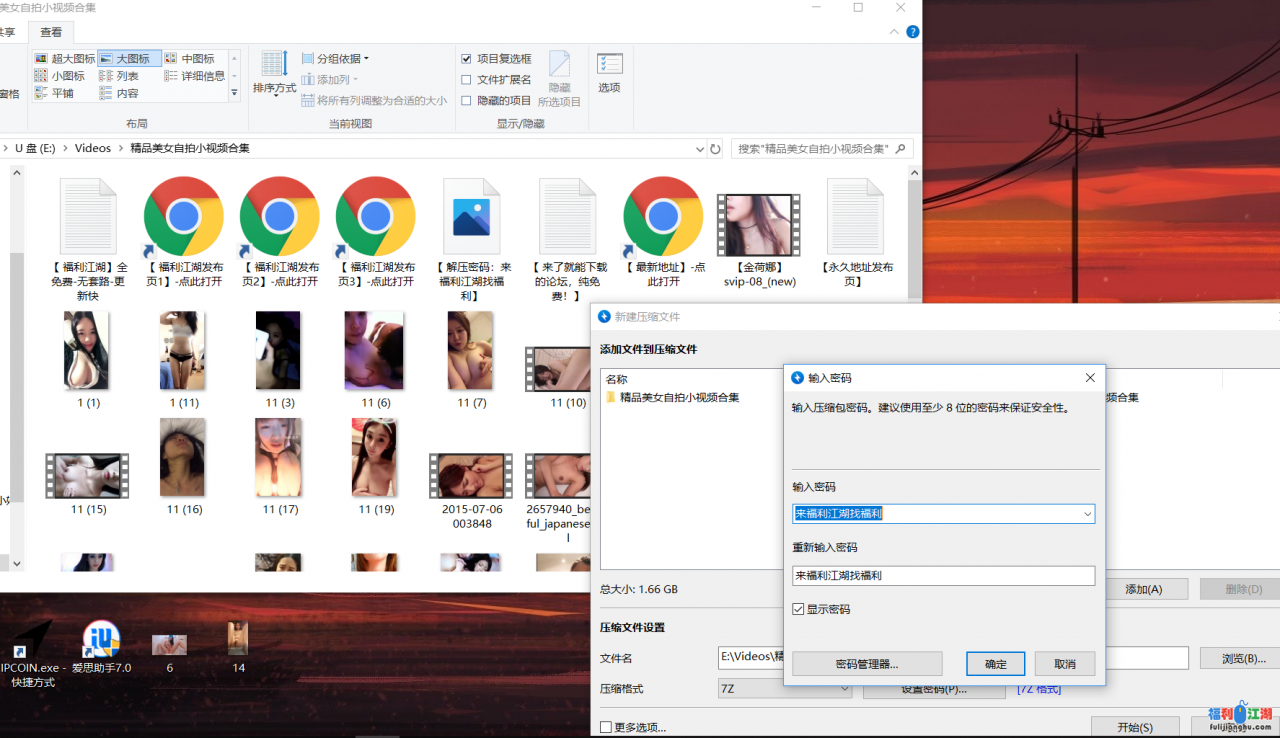Open the 输入密码 combo box dropdown arrow
The image size is (1280, 738).
click(1087, 514)
